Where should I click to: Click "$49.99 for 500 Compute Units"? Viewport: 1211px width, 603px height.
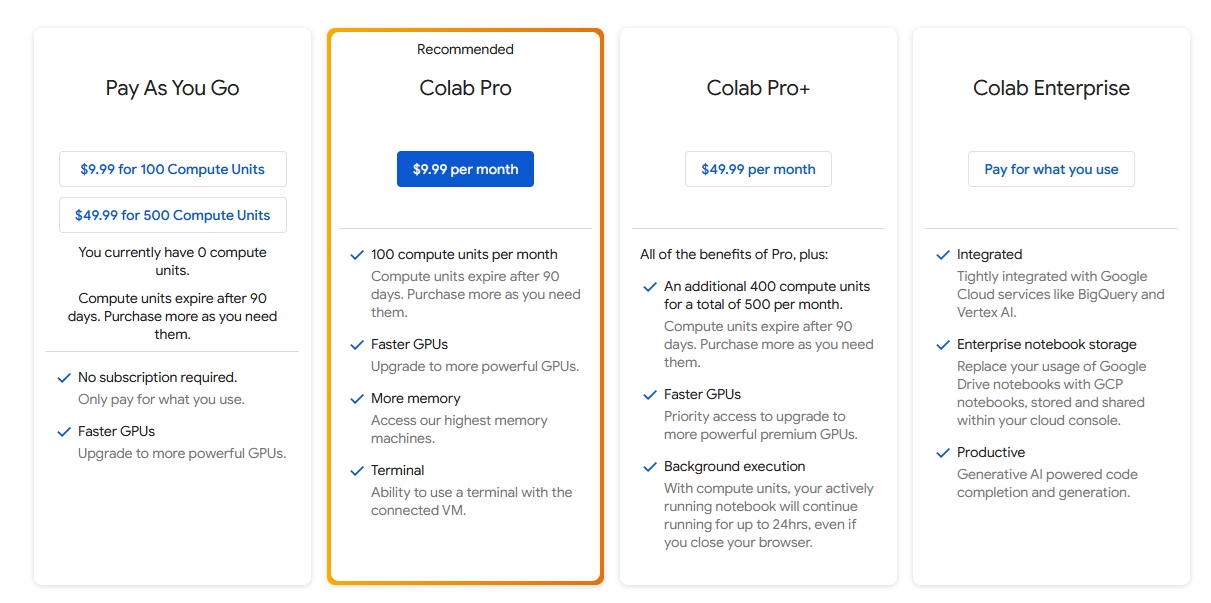[x=172, y=215]
